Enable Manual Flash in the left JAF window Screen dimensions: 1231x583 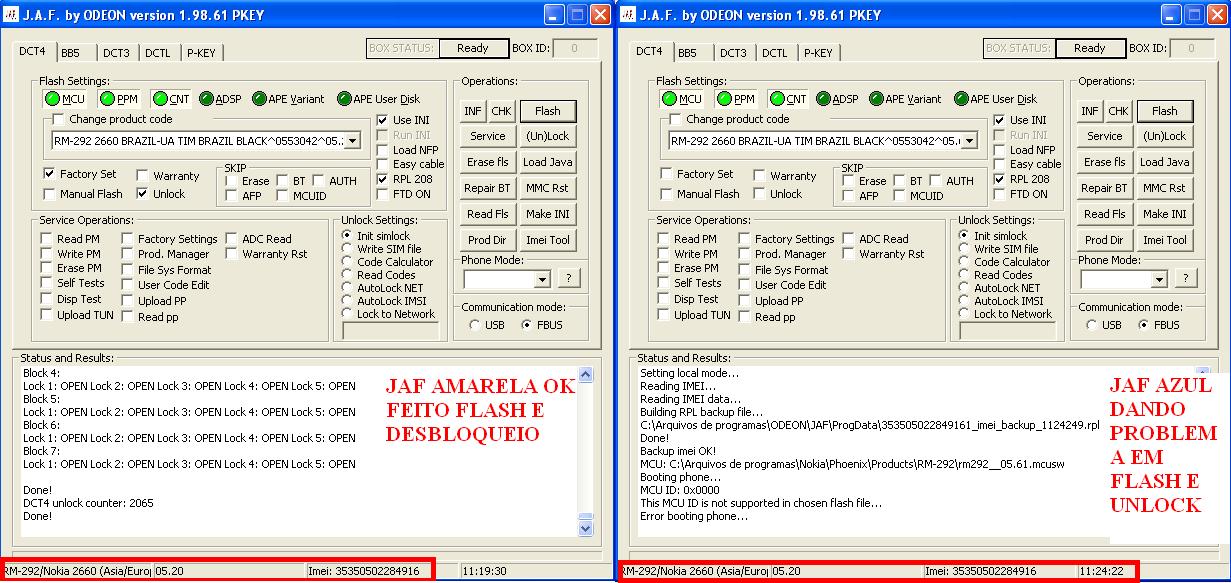(49, 194)
